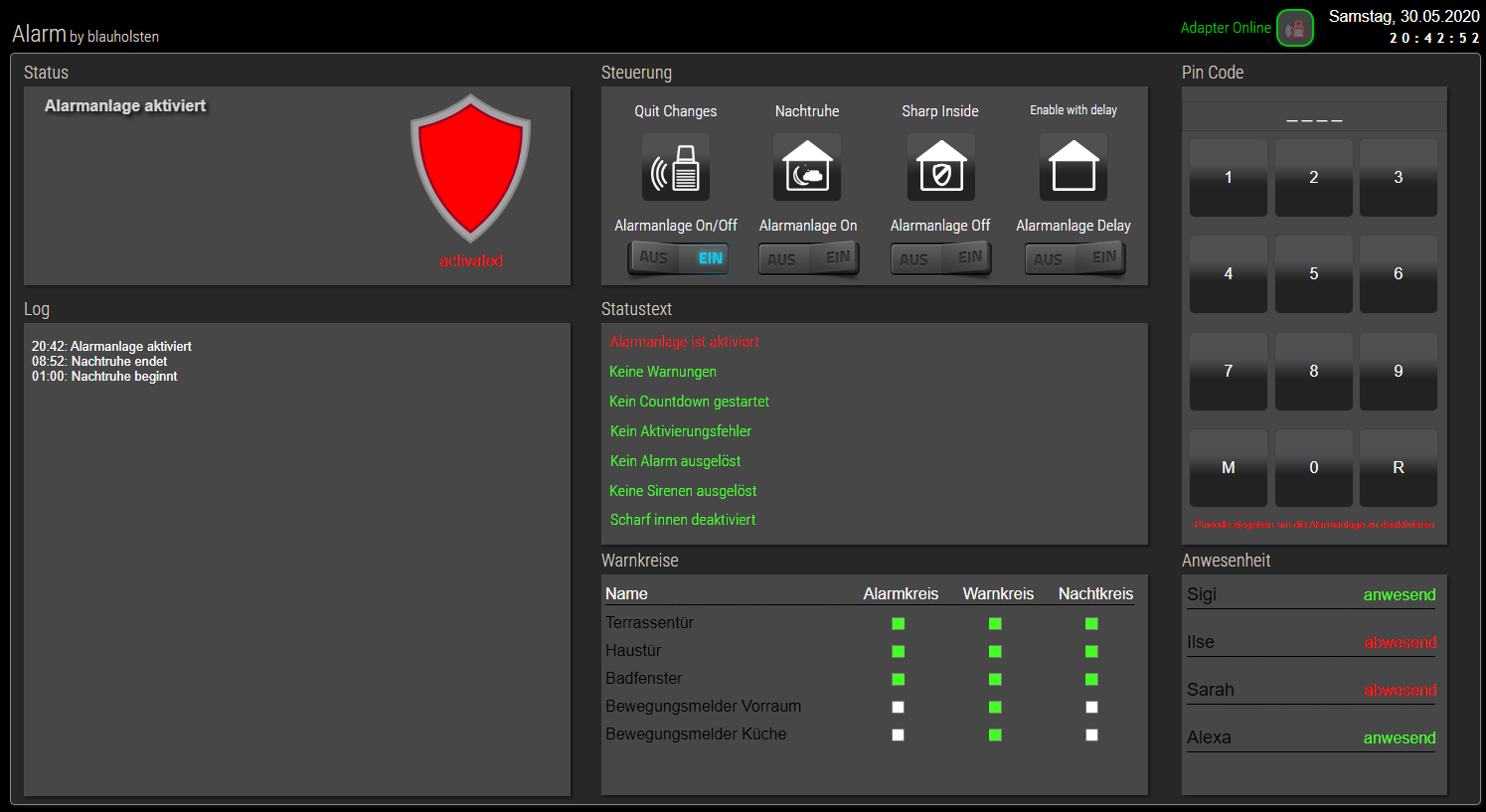Viewport: 1486px width, 812px height.
Task: Click Haustür Nachtkreis green indicator
Action: [1091, 651]
